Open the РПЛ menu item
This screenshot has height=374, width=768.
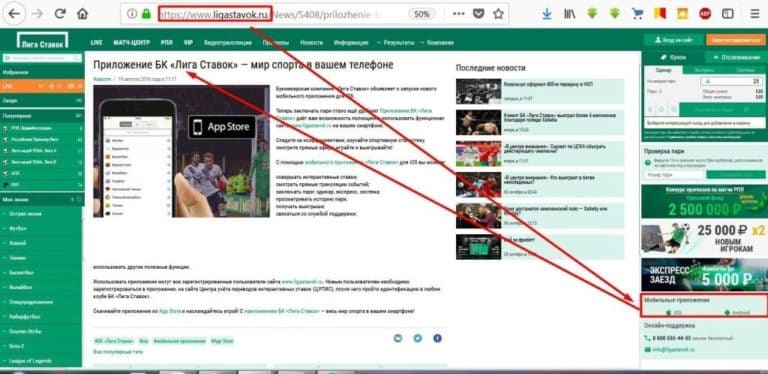point(168,43)
